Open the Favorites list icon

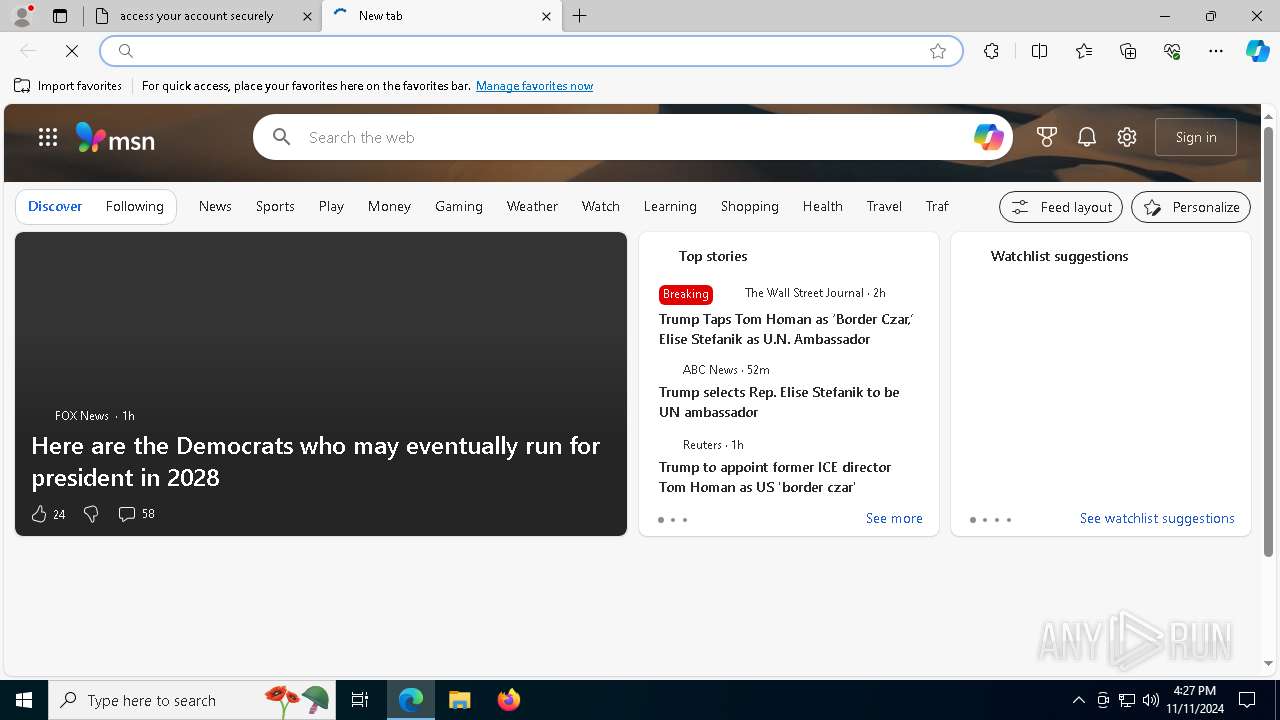click(1084, 51)
